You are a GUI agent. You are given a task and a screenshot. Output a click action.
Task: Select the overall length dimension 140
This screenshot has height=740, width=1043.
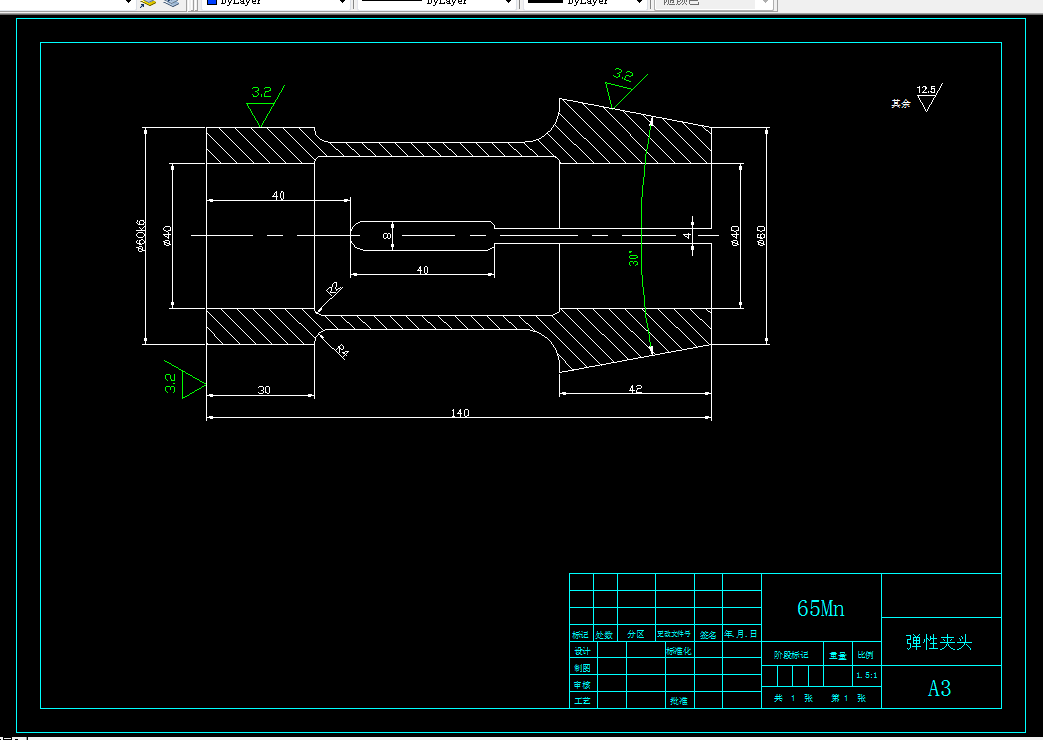click(x=460, y=413)
